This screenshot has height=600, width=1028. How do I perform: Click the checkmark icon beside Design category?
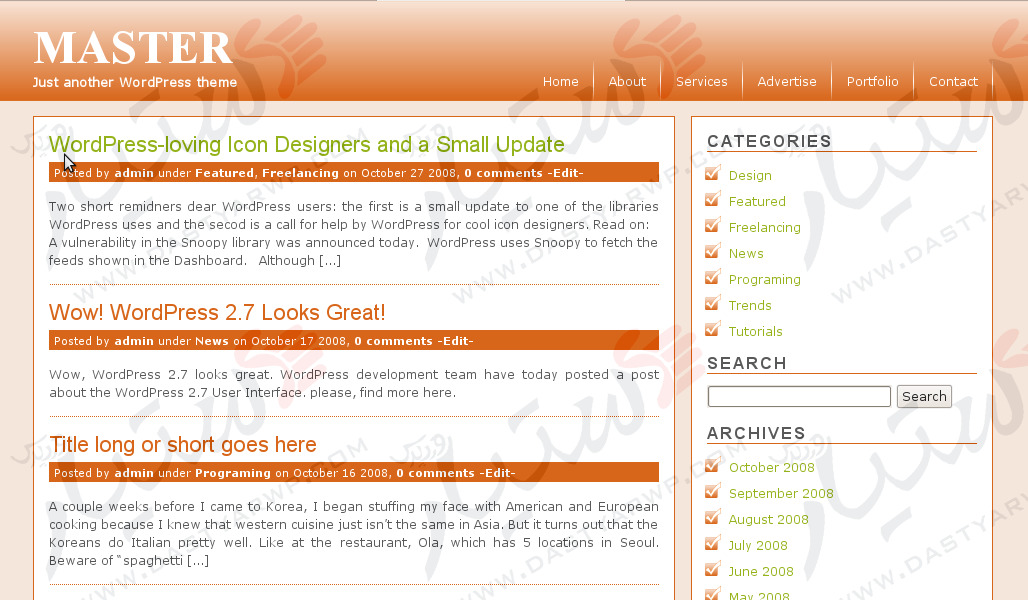pos(713,174)
